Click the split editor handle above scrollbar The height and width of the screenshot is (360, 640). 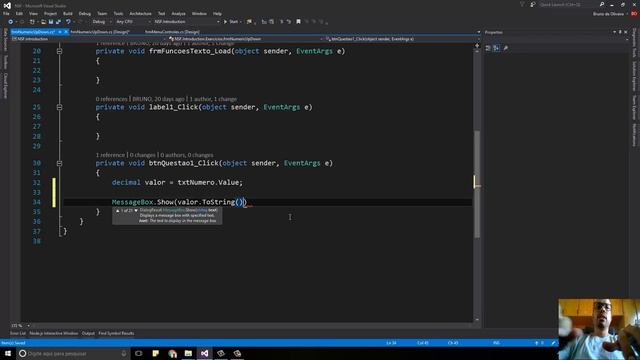477,45
